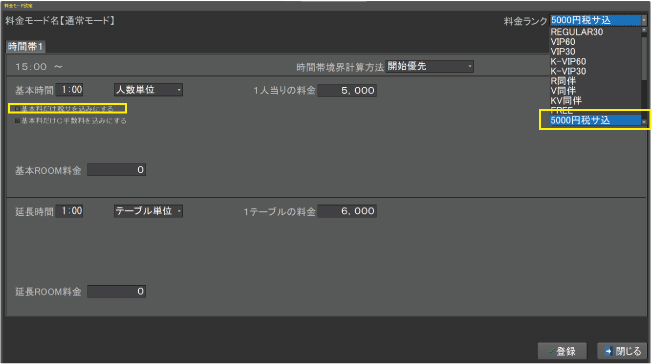Screen dimensions: 652x364
Task: Select VIP60 in the rank list
Action: (595, 42)
